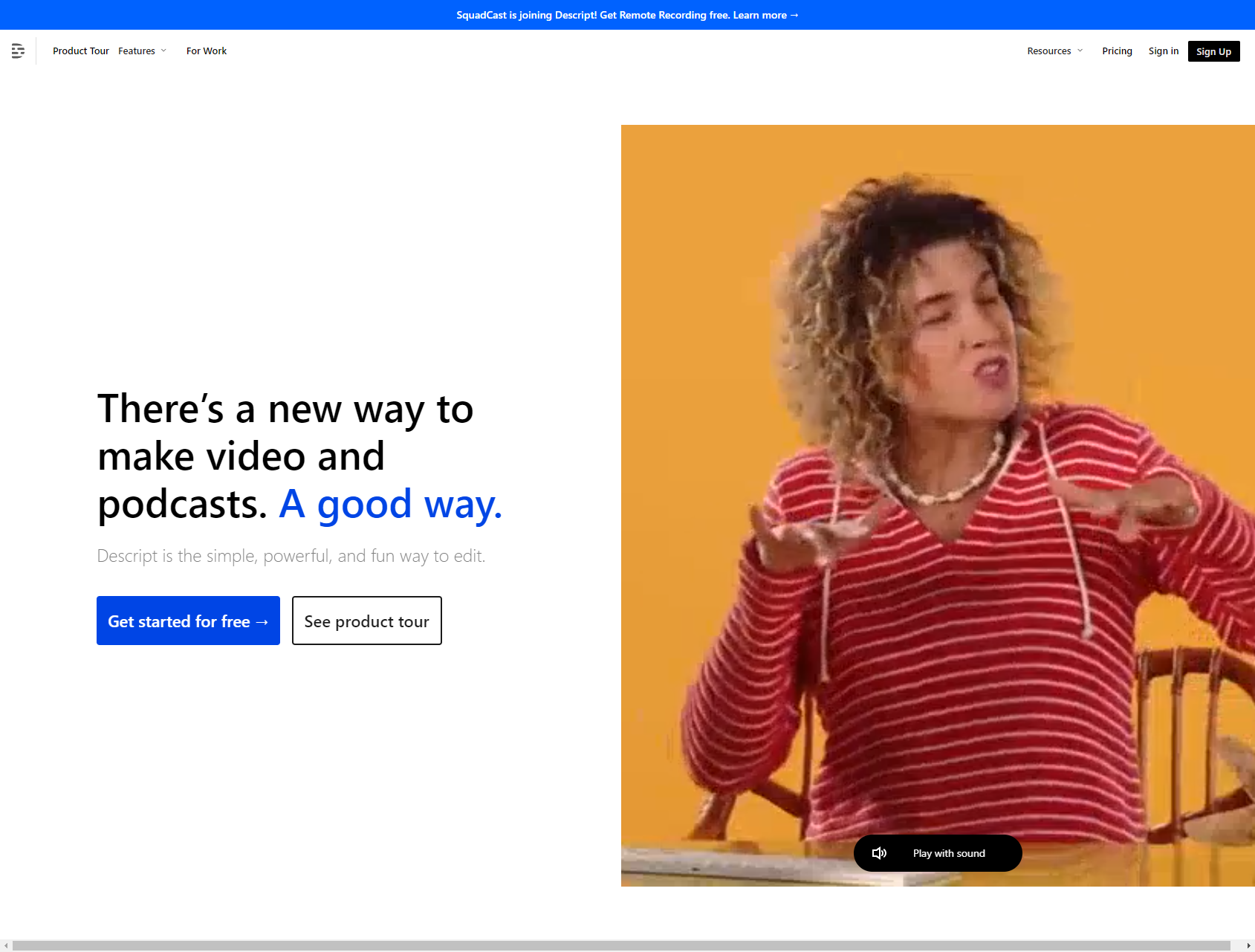
Task: Expand the Resources chevron arrow
Action: click(x=1080, y=51)
